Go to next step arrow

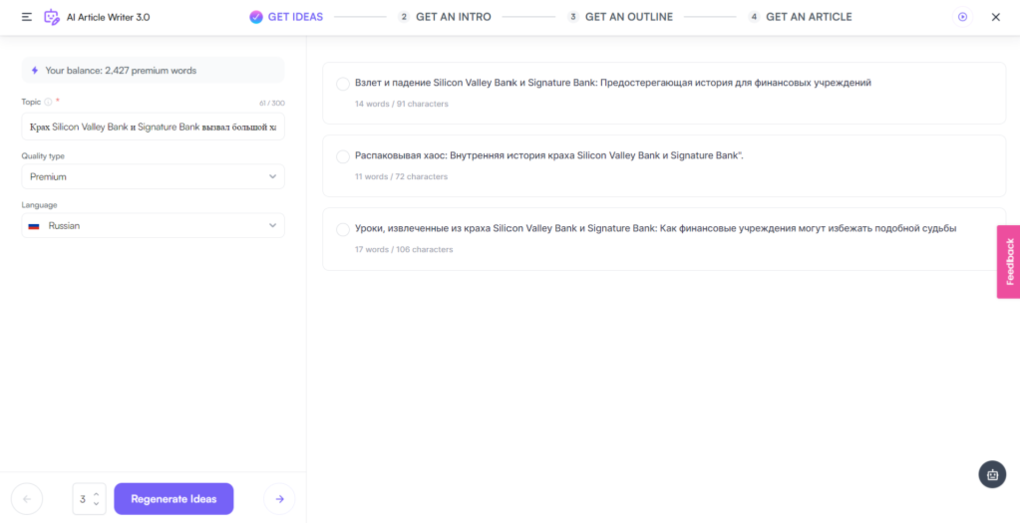[x=279, y=499]
